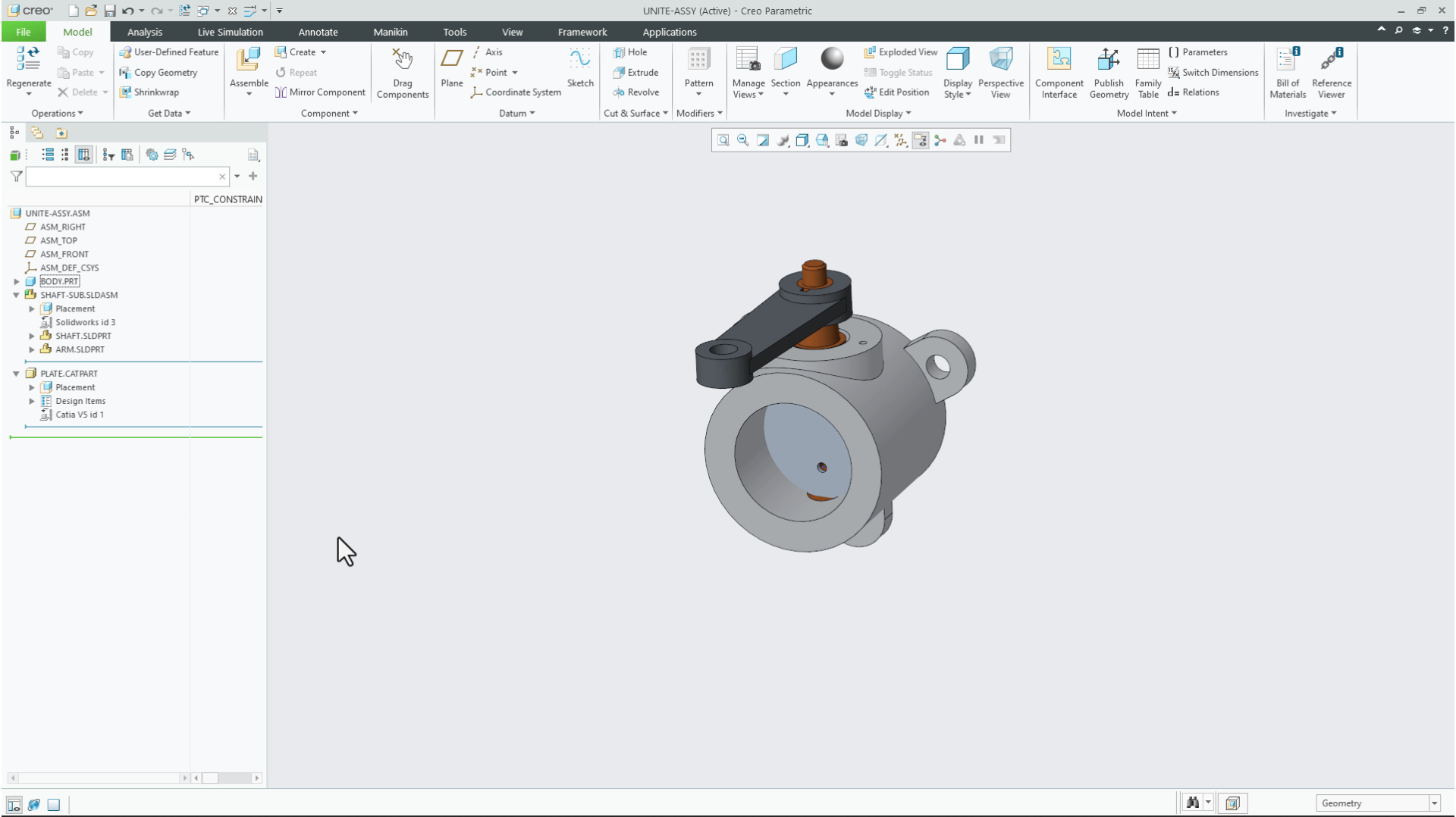Image resolution: width=1456 pixels, height=817 pixels.
Task: Expand the BODY.PRT tree node
Action: (x=17, y=281)
